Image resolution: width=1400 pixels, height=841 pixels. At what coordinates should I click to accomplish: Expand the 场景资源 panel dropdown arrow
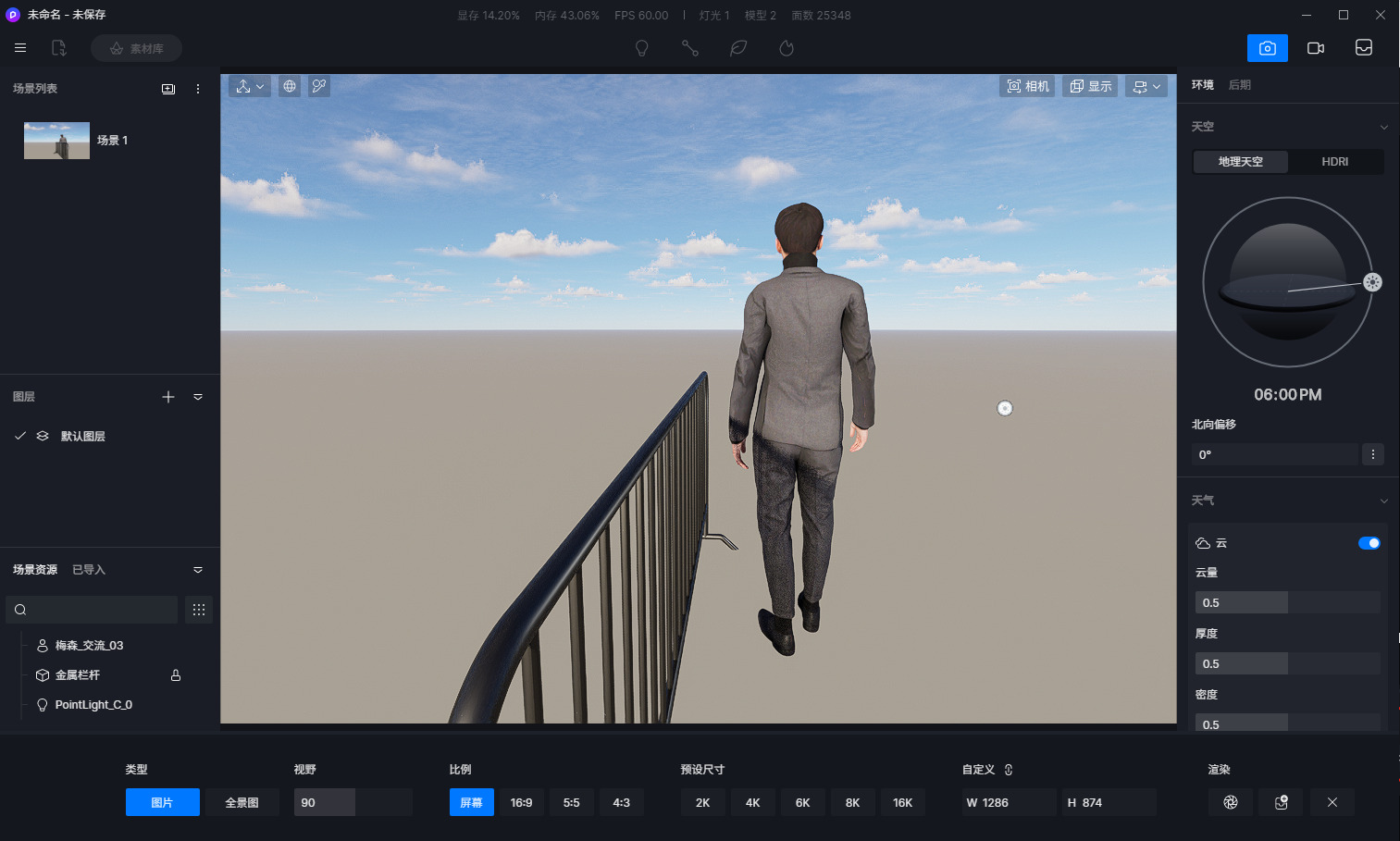click(x=197, y=570)
